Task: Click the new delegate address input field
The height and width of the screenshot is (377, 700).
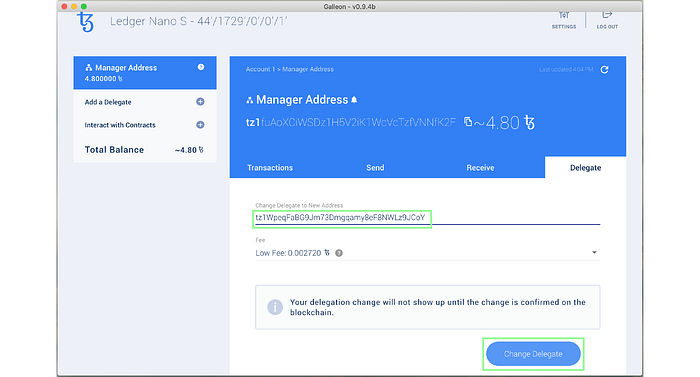Action: (428, 218)
